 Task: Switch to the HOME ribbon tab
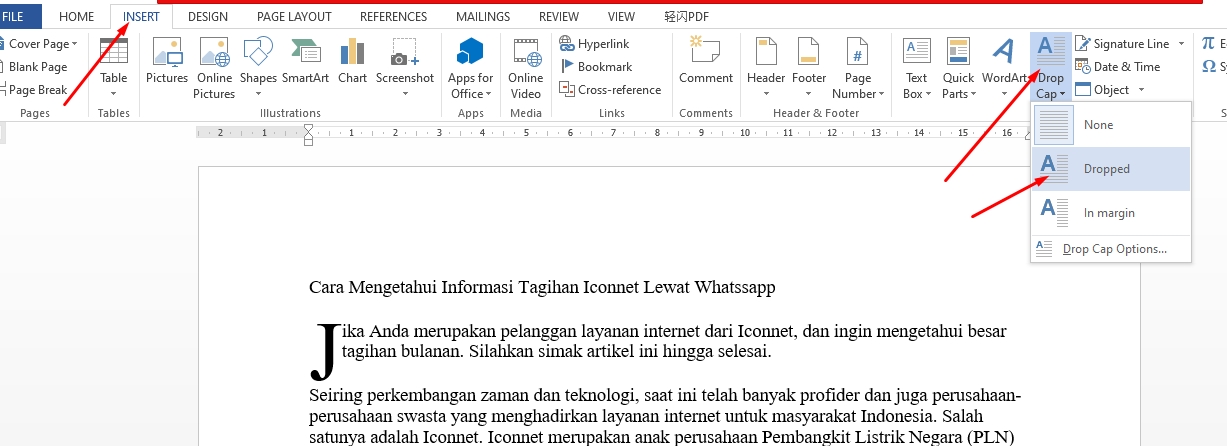pos(77,16)
